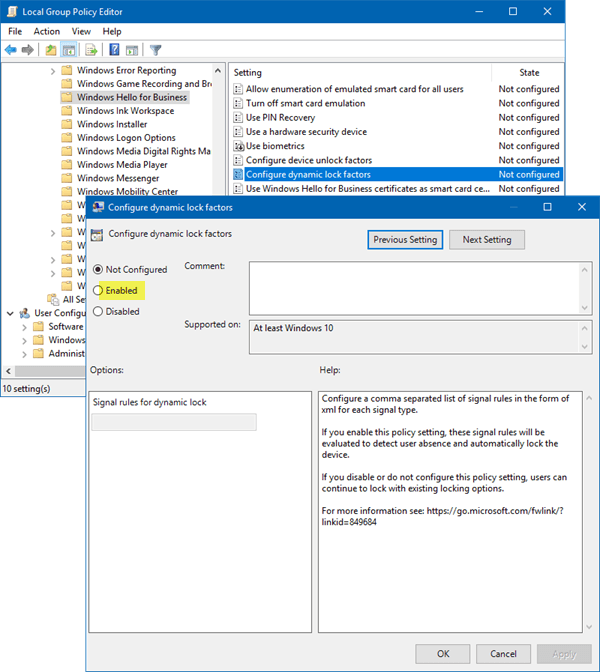Expand the Administrative Templates tree node

(x=24, y=354)
